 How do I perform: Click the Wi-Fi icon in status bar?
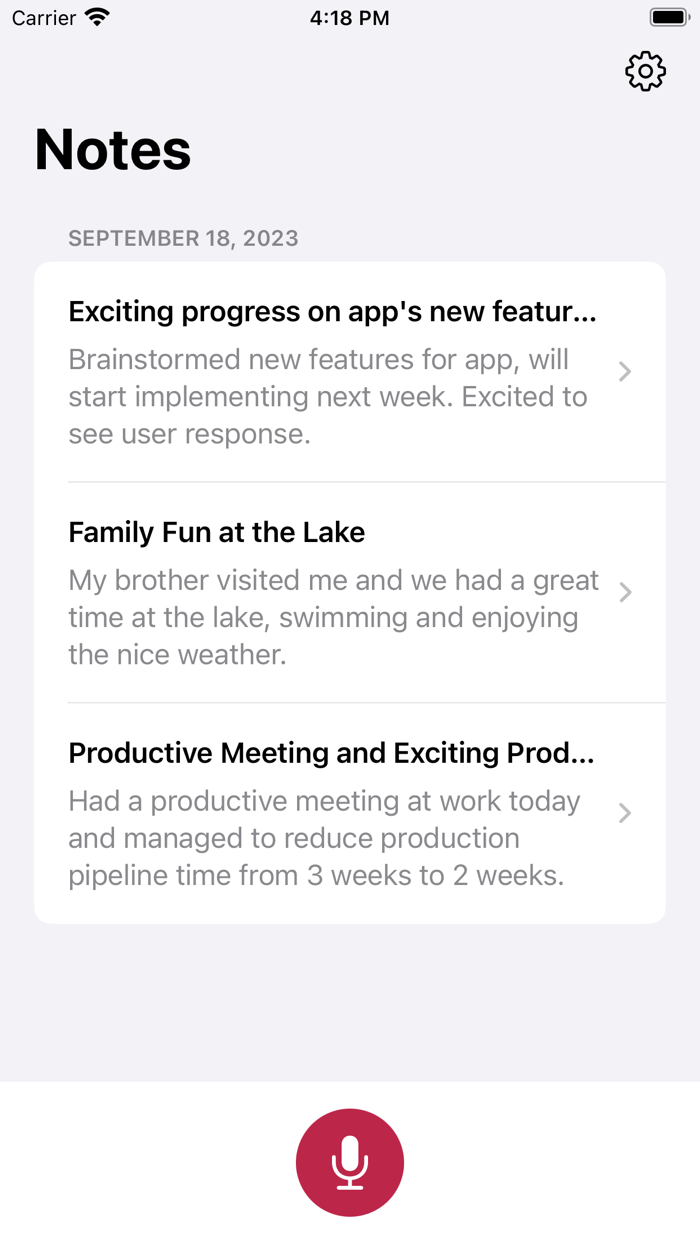[x=97, y=16]
